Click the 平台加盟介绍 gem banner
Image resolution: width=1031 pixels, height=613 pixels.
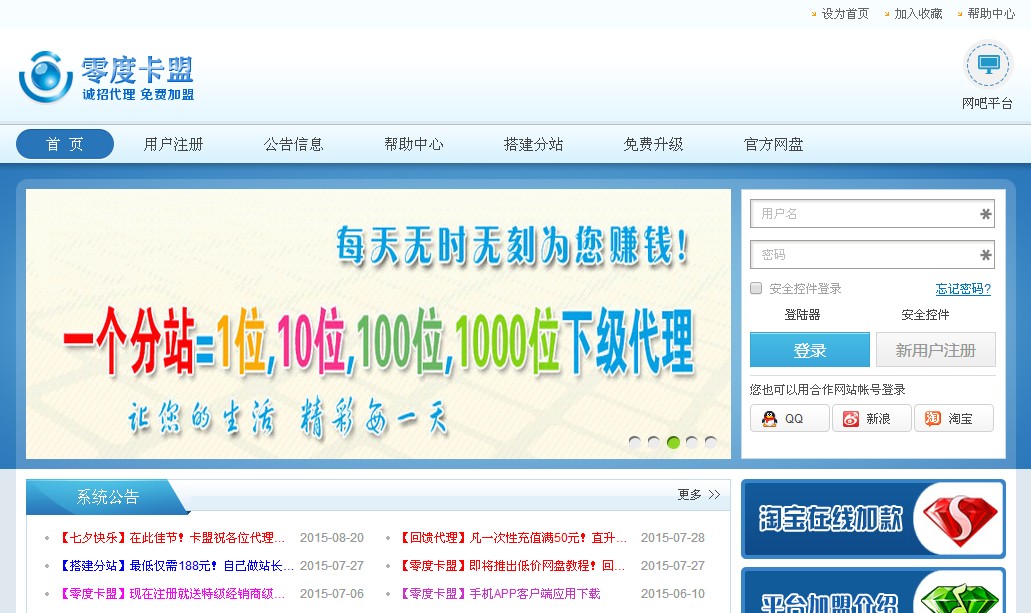point(872,596)
